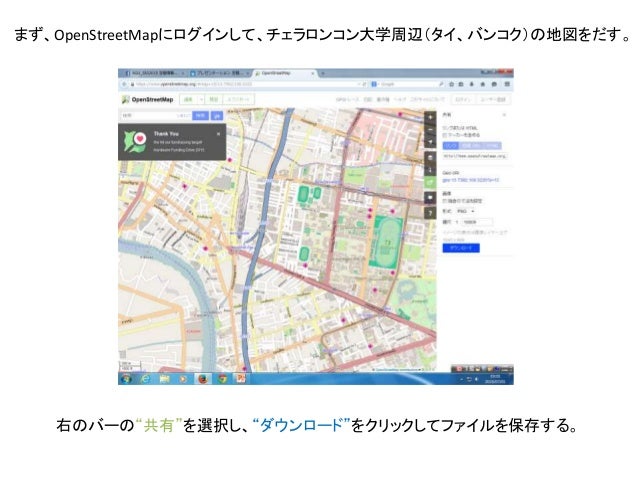Switch to the Facebook browser tab
This screenshot has width=638, height=479.
coord(153,73)
